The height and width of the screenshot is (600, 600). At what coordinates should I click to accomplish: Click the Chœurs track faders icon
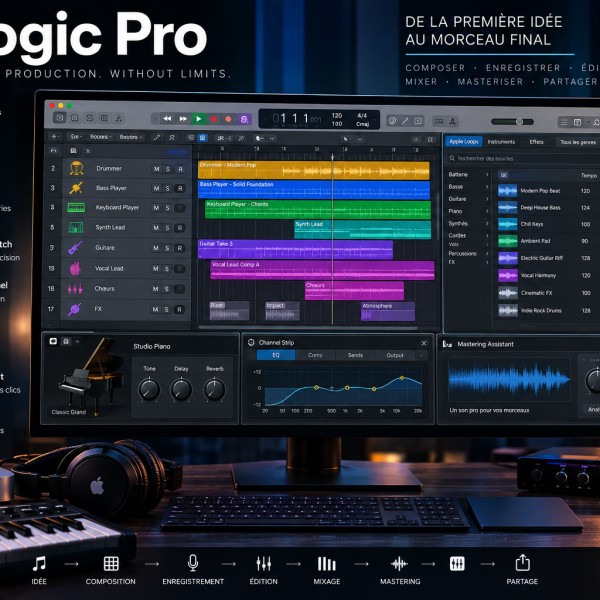(75, 289)
